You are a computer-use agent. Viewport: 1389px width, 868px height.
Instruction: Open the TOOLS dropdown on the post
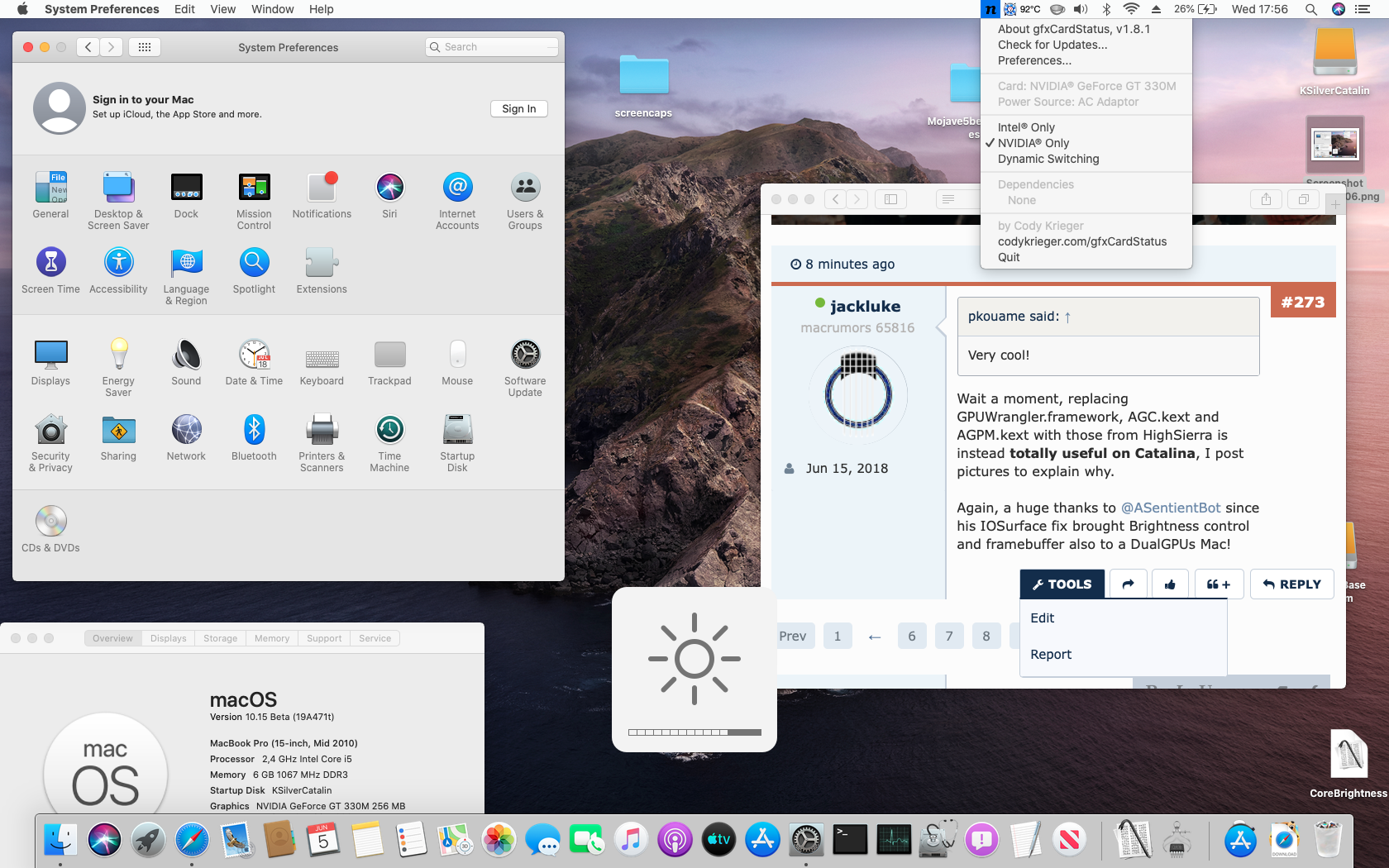(x=1062, y=584)
